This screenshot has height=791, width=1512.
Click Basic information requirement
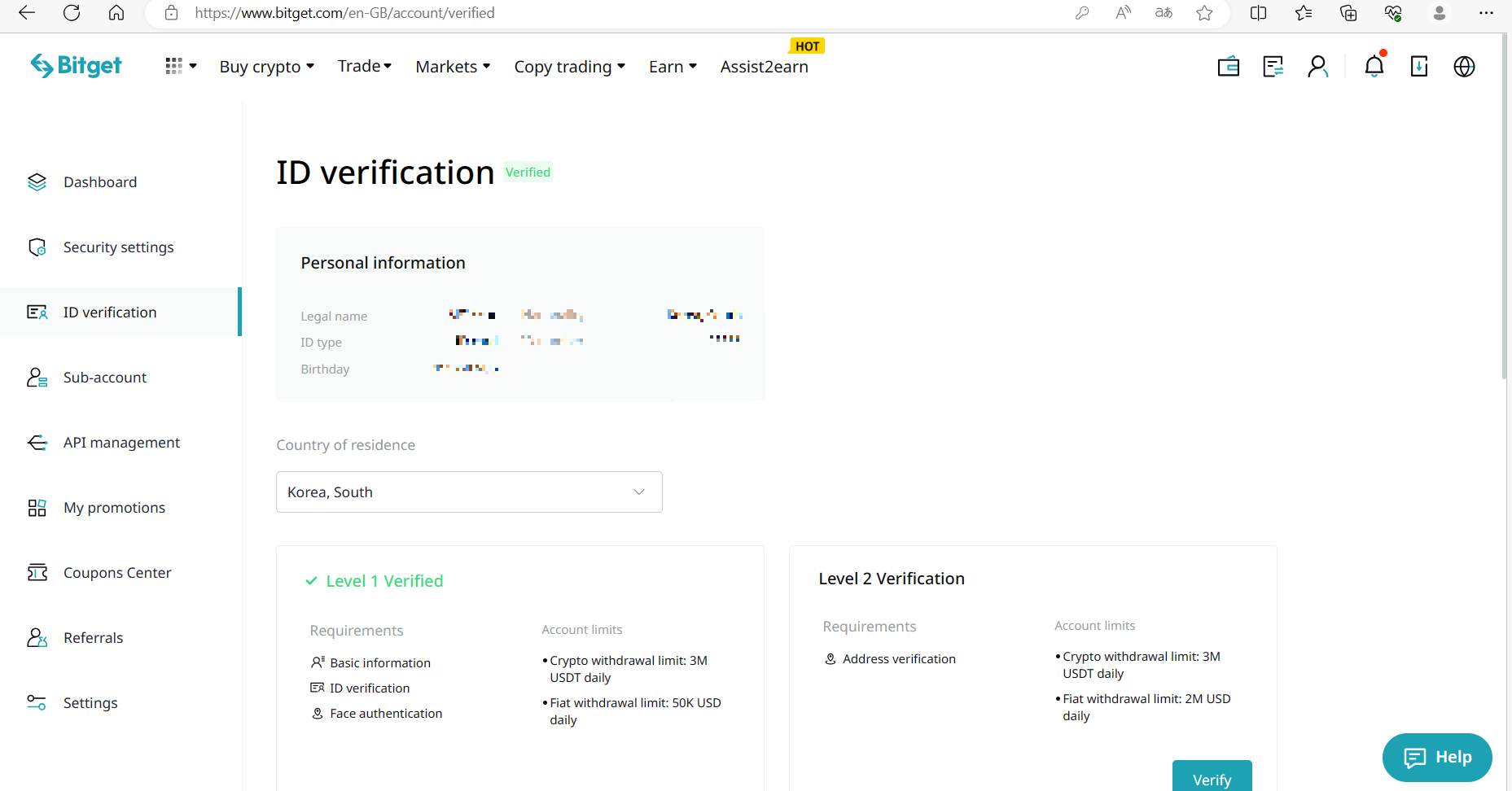pyautogui.click(x=380, y=663)
